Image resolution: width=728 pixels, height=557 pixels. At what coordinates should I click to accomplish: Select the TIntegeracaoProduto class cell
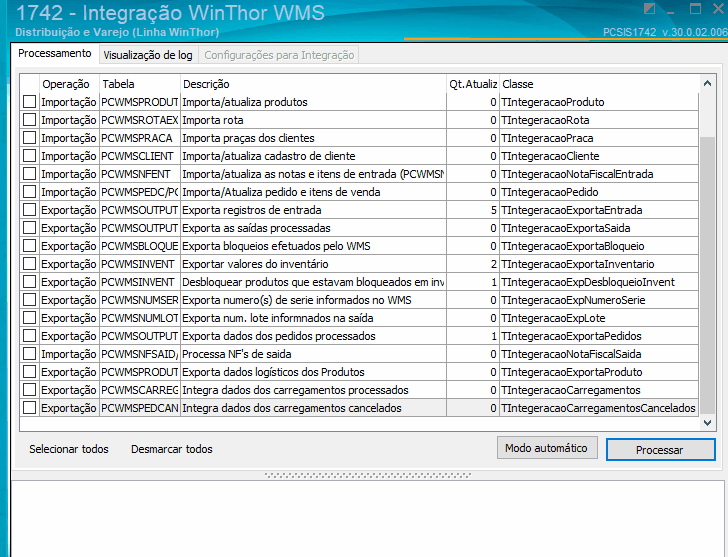[x=599, y=102]
